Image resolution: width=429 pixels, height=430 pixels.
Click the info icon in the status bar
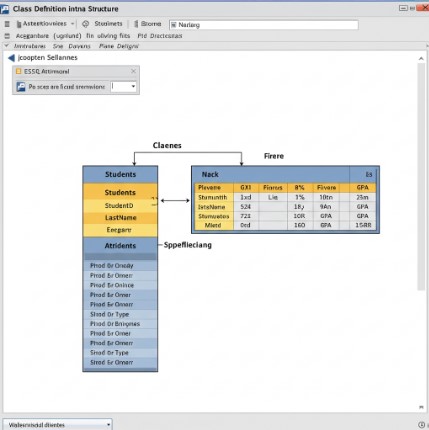[421, 425]
